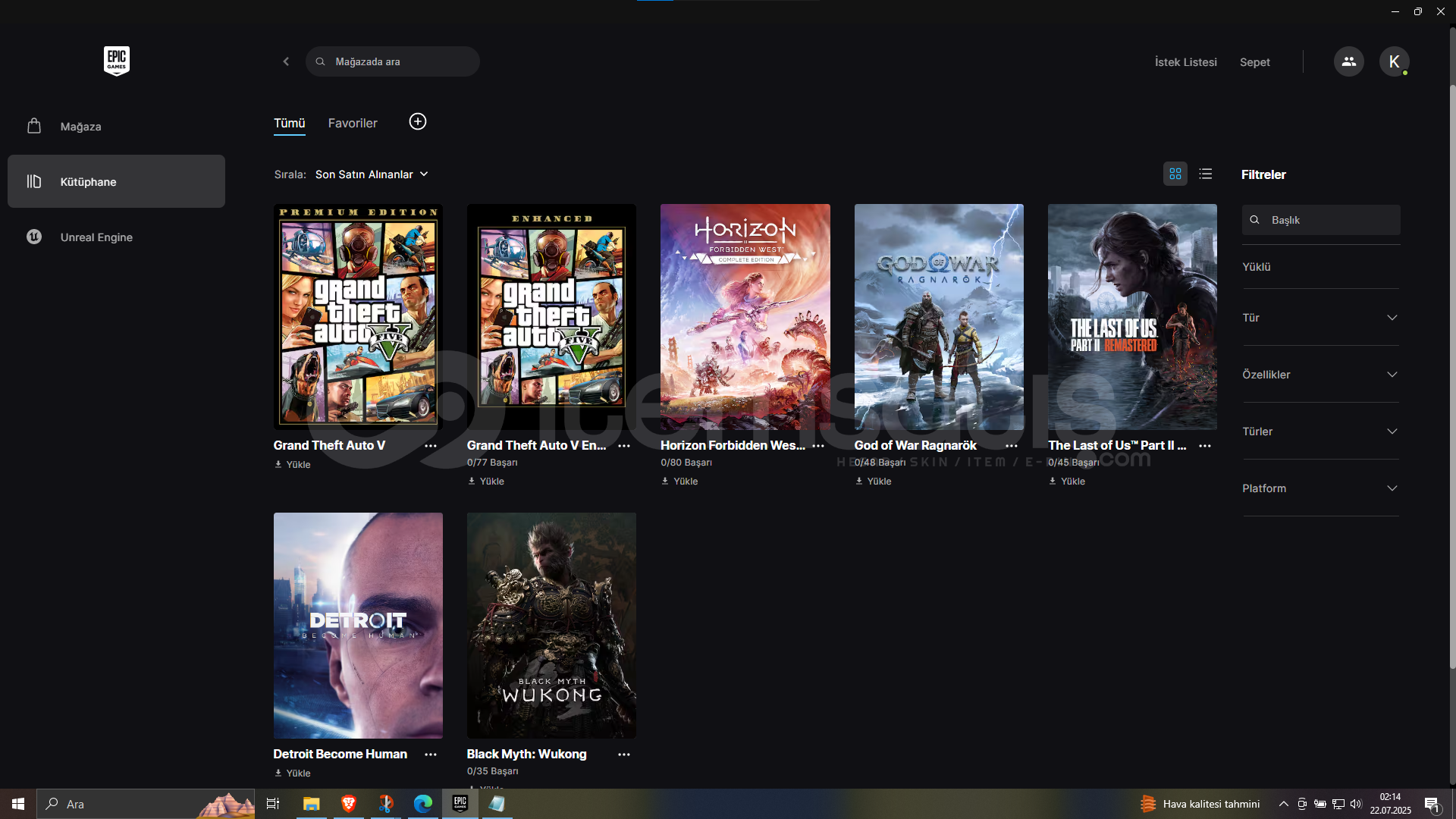
Task: Open options menu for Detroit Become Human
Action: coord(431,755)
